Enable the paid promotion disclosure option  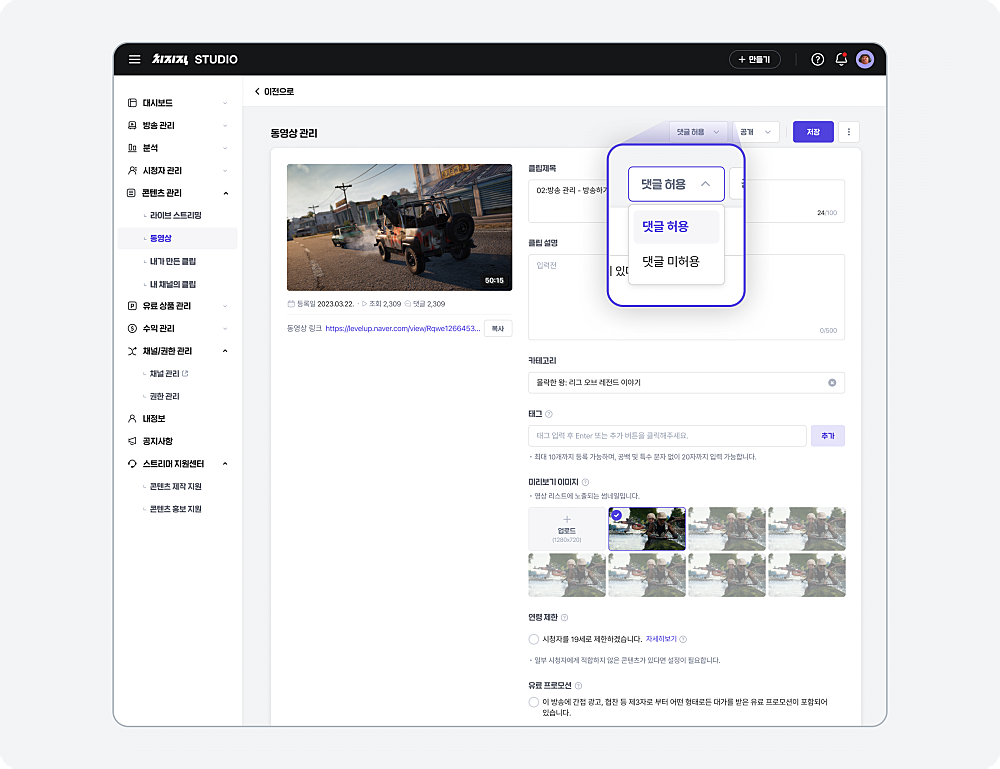534,703
